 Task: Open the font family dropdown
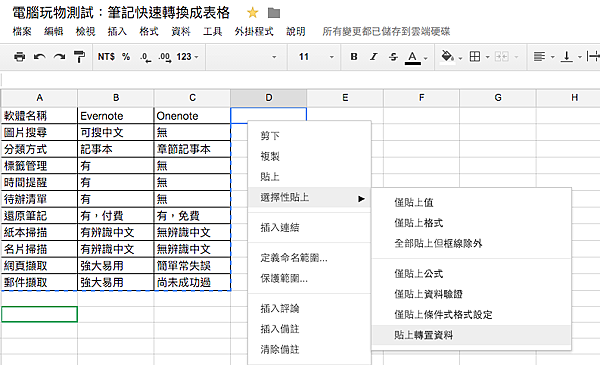point(246,57)
